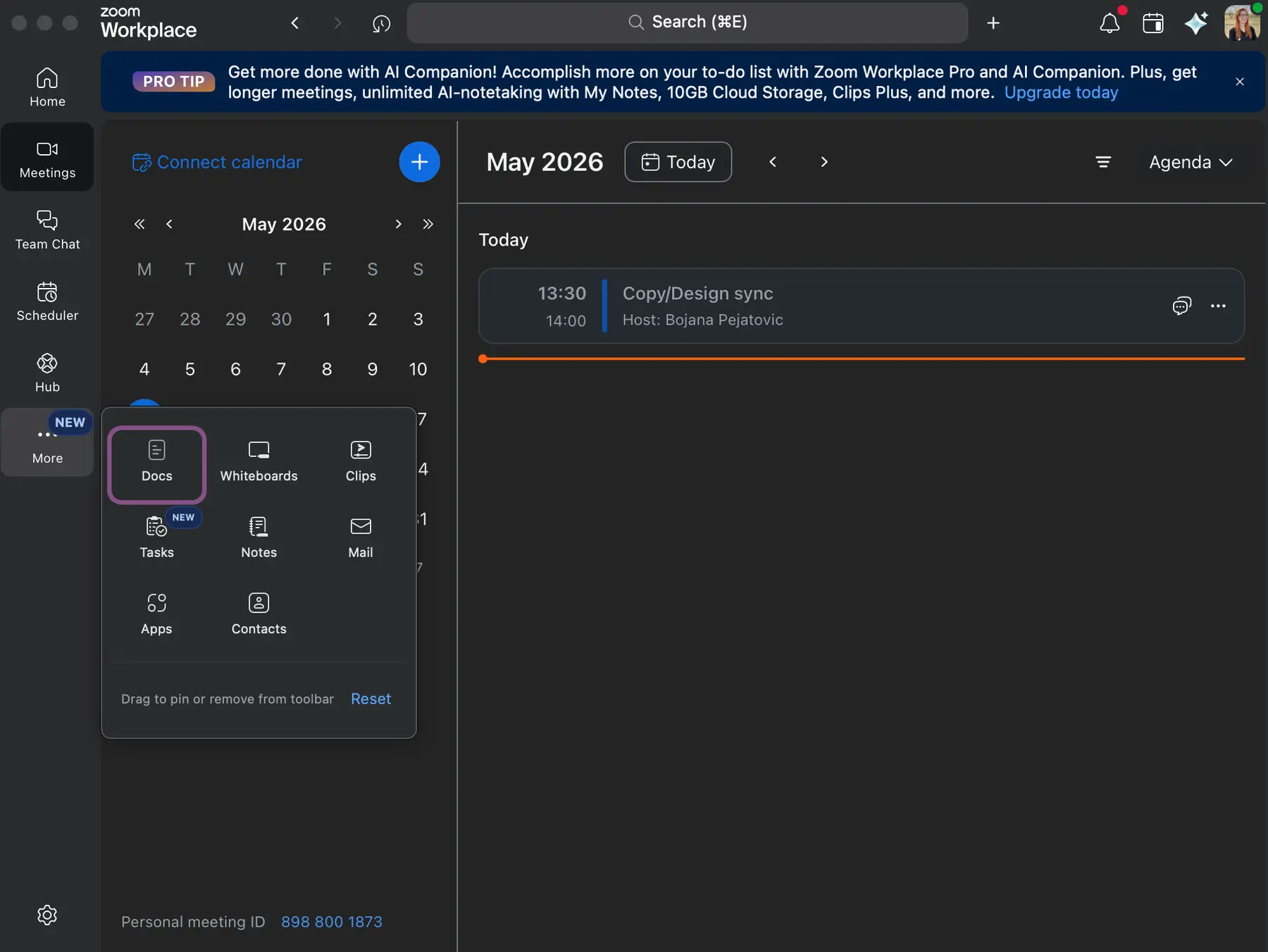Click Upgrade today link
This screenshot has height=952, width=1268.
1061,92
